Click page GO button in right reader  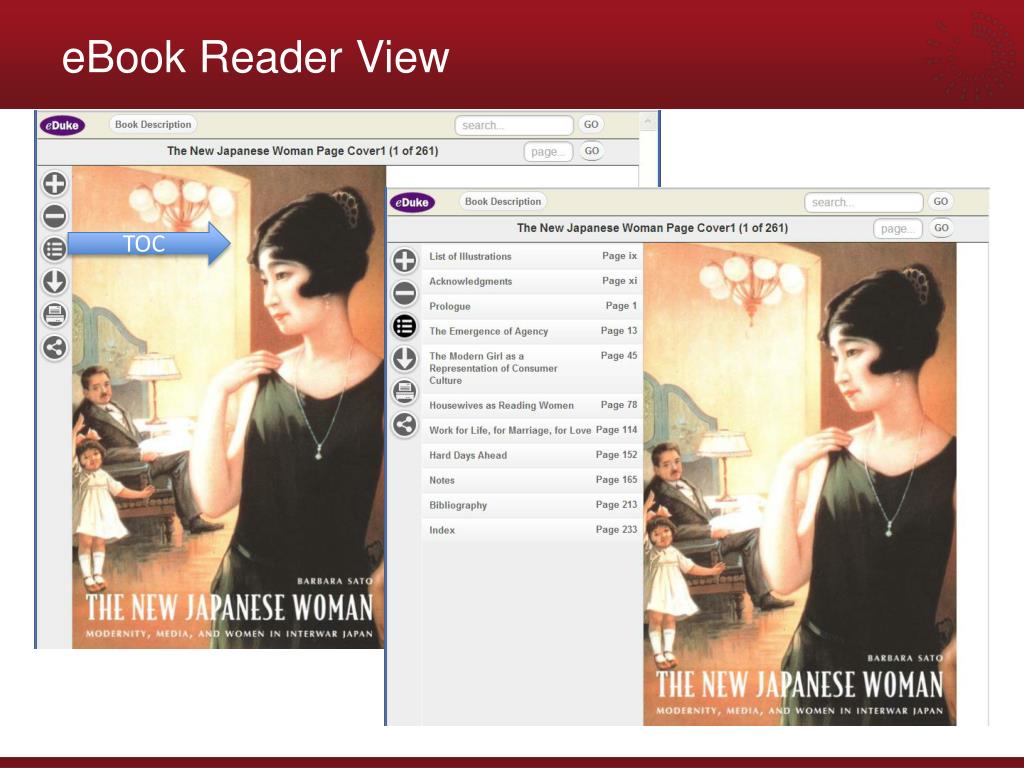[942, 228]
